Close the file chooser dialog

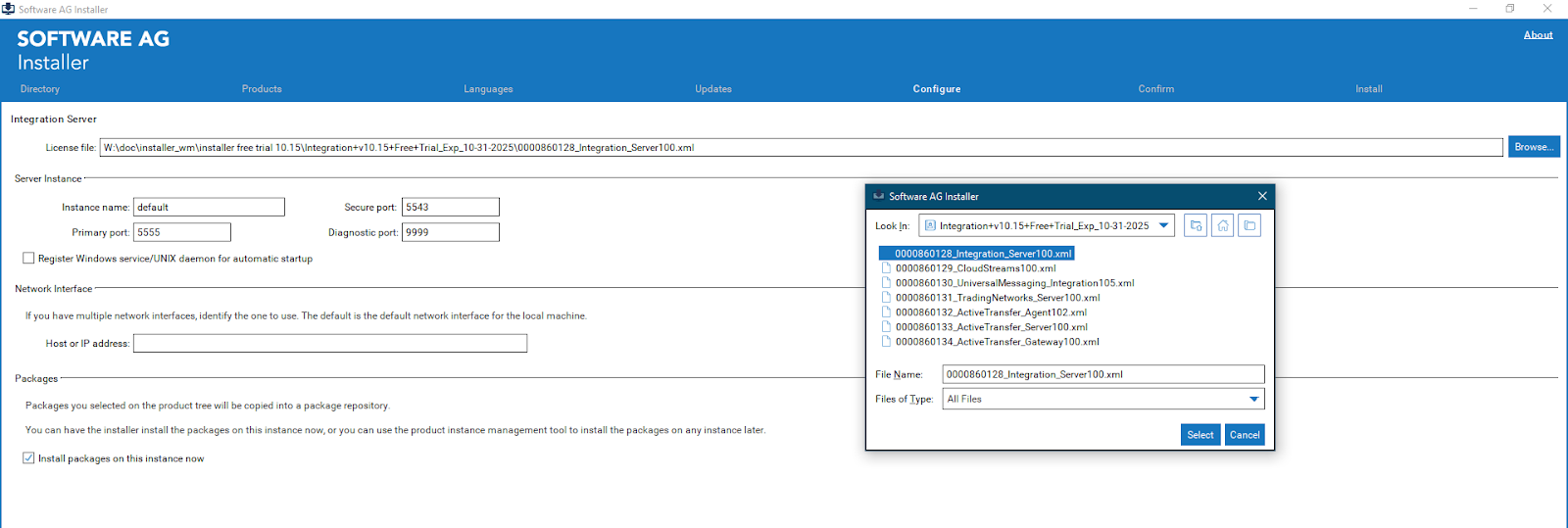[1262, 196]
